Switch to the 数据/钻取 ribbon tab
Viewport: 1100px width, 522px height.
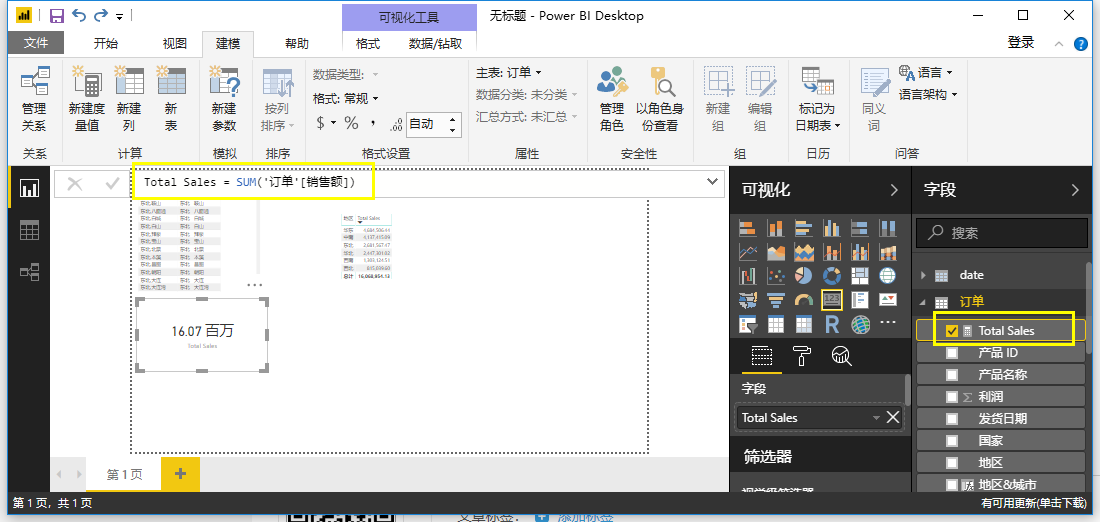(436, 44)
